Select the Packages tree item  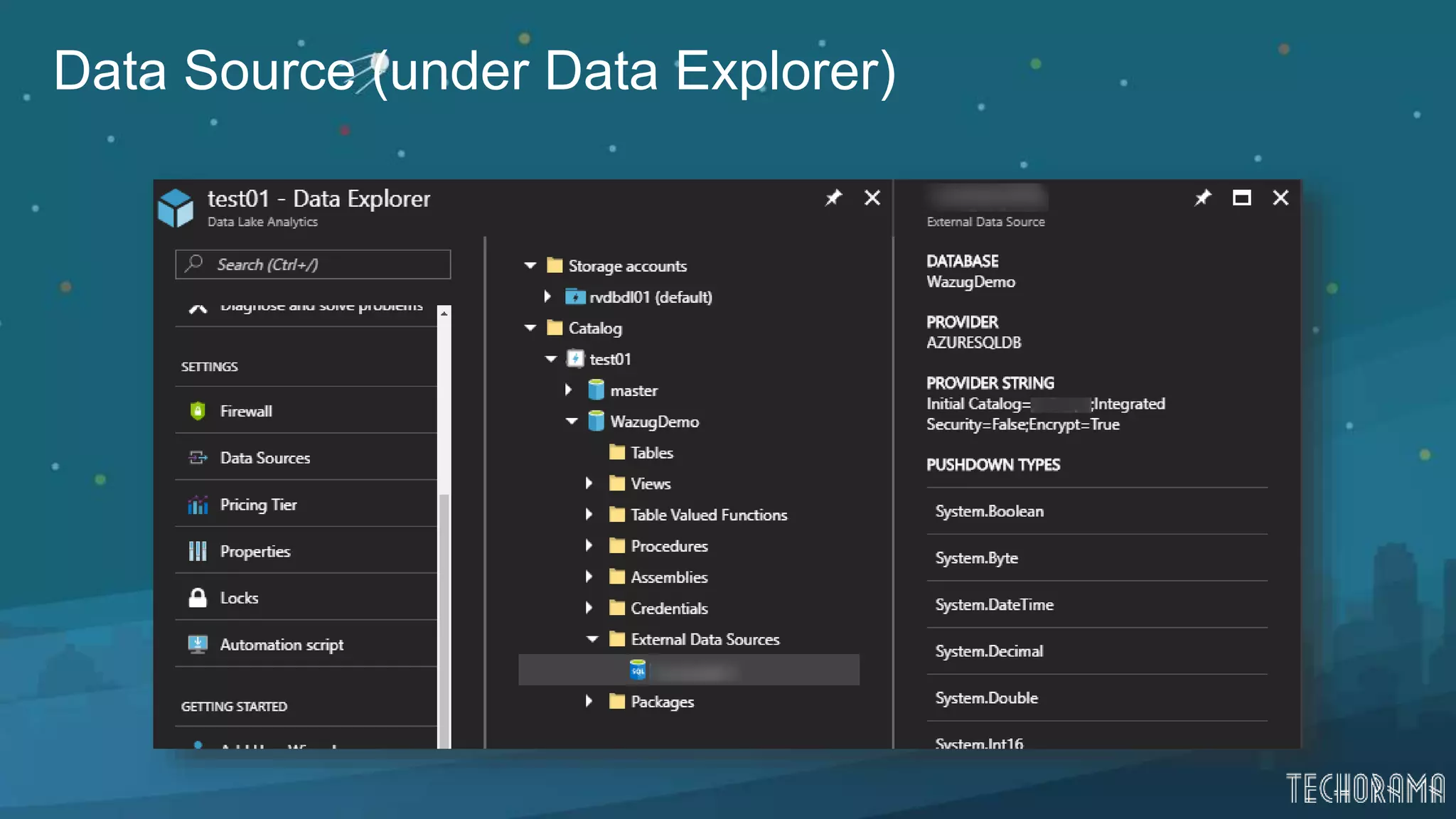[662, 702]
